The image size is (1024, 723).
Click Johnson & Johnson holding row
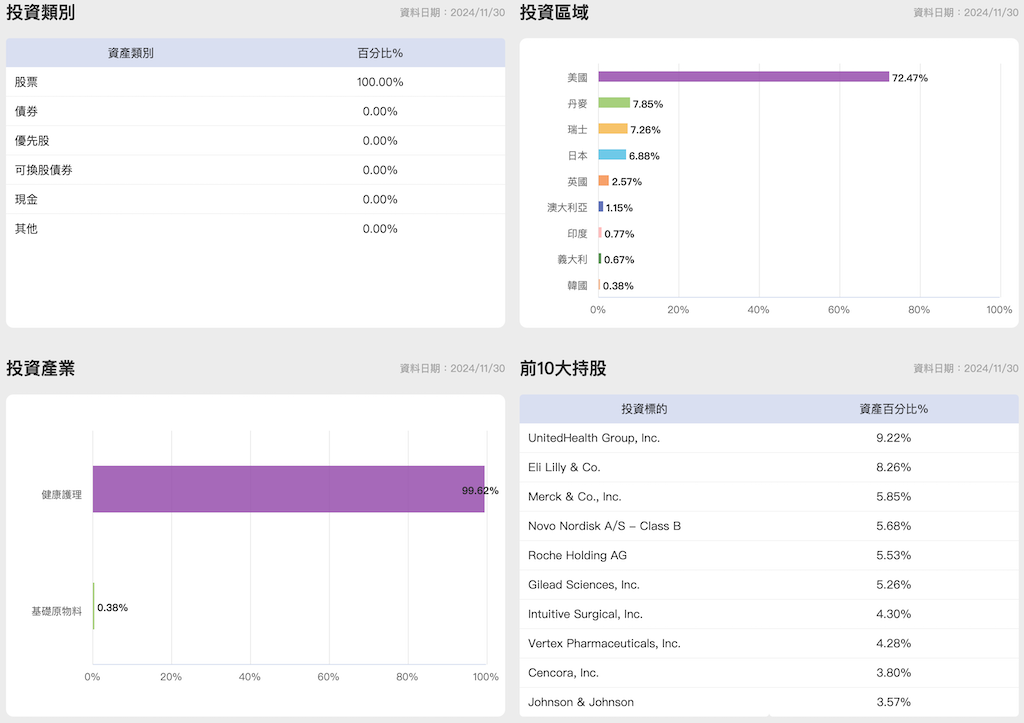pos(581,702)
